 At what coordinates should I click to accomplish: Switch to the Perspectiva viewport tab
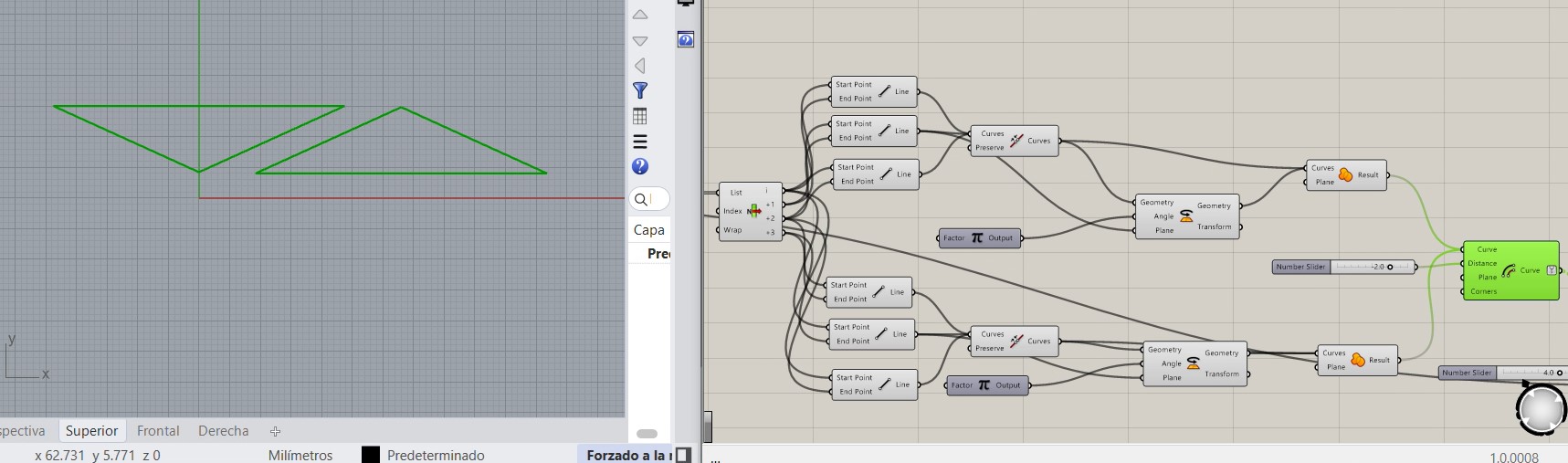coord(22,431)
